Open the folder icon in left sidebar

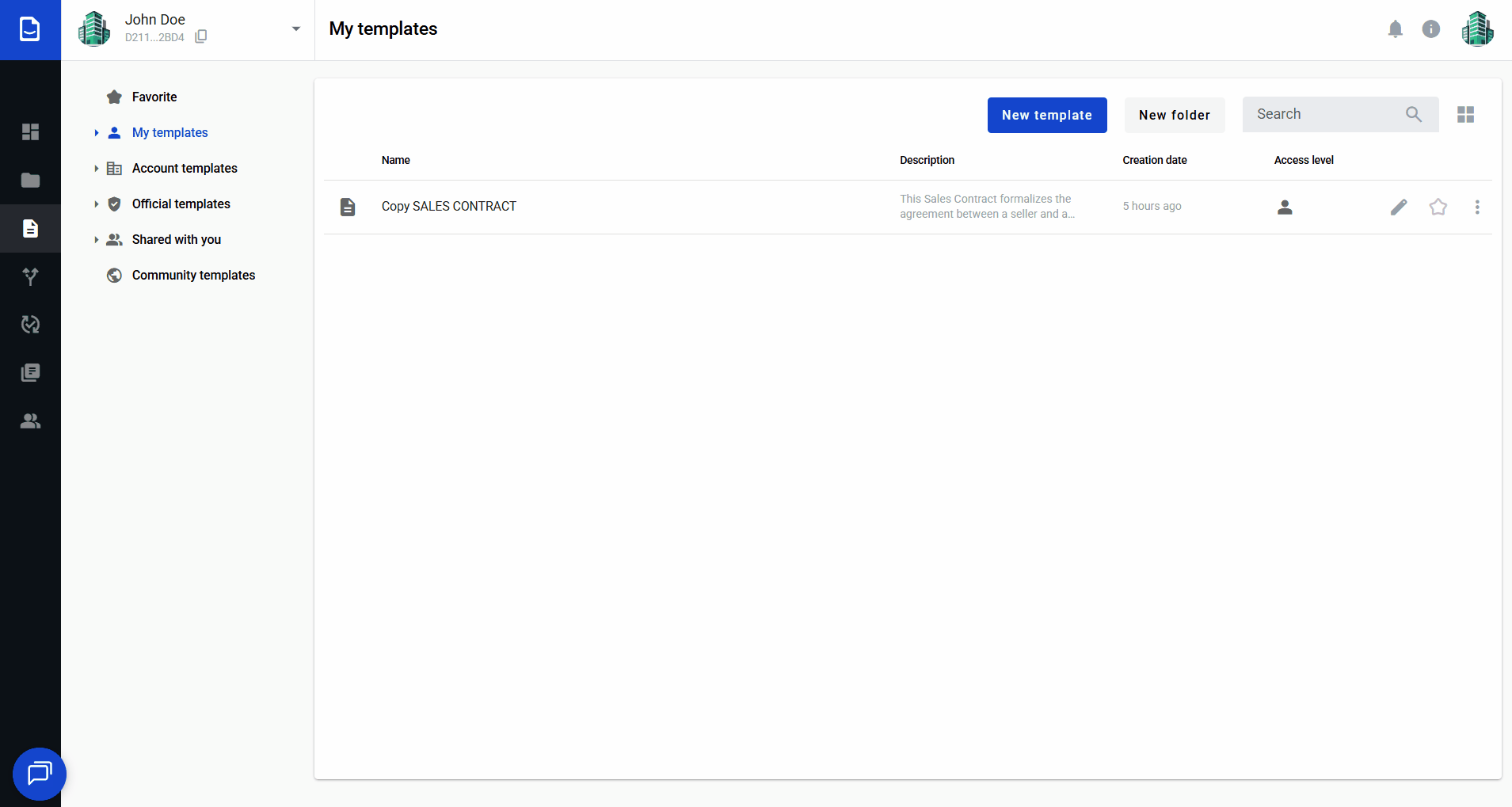tap(30, 180)
